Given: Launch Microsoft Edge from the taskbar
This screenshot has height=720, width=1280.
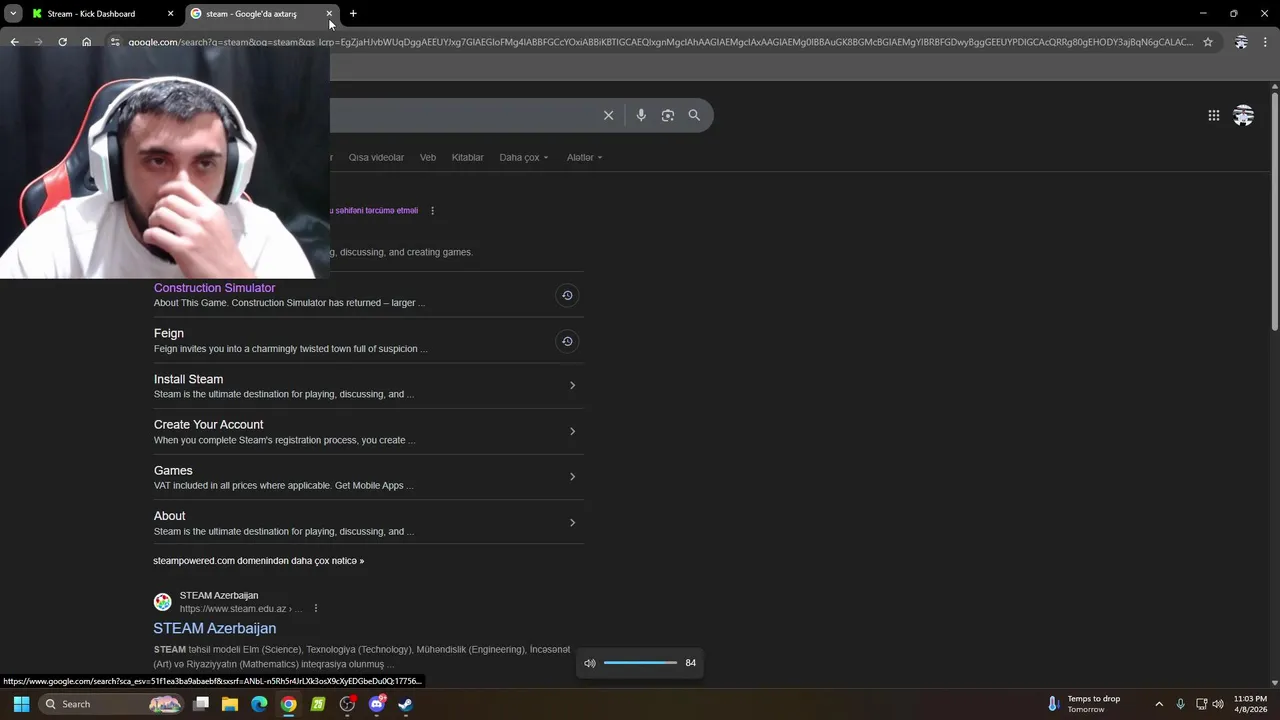Looking at the screenshot, I should click(x=259, y=704).
